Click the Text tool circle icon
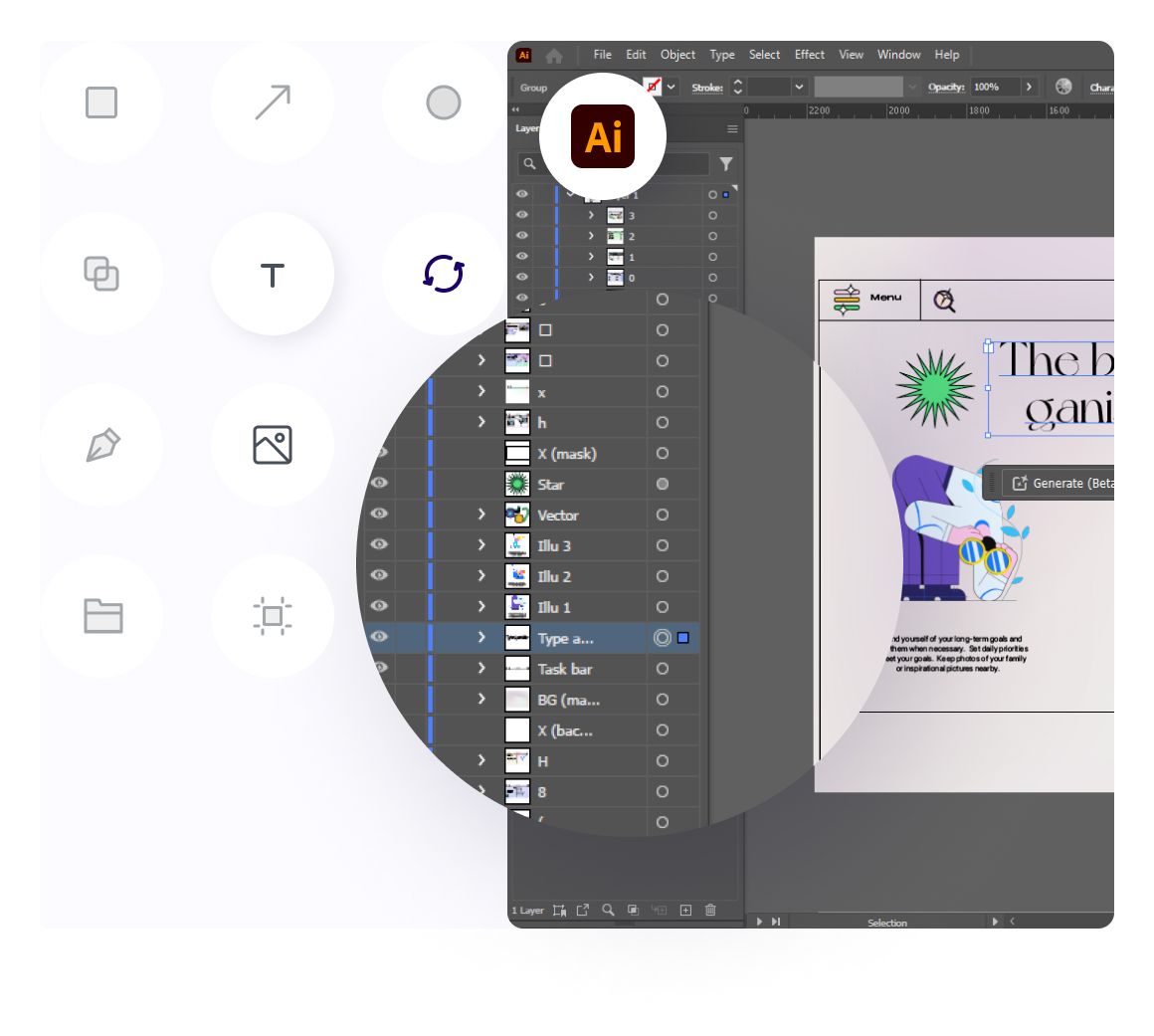This screenshot has width=1154, height=1036. coord(273,274)
